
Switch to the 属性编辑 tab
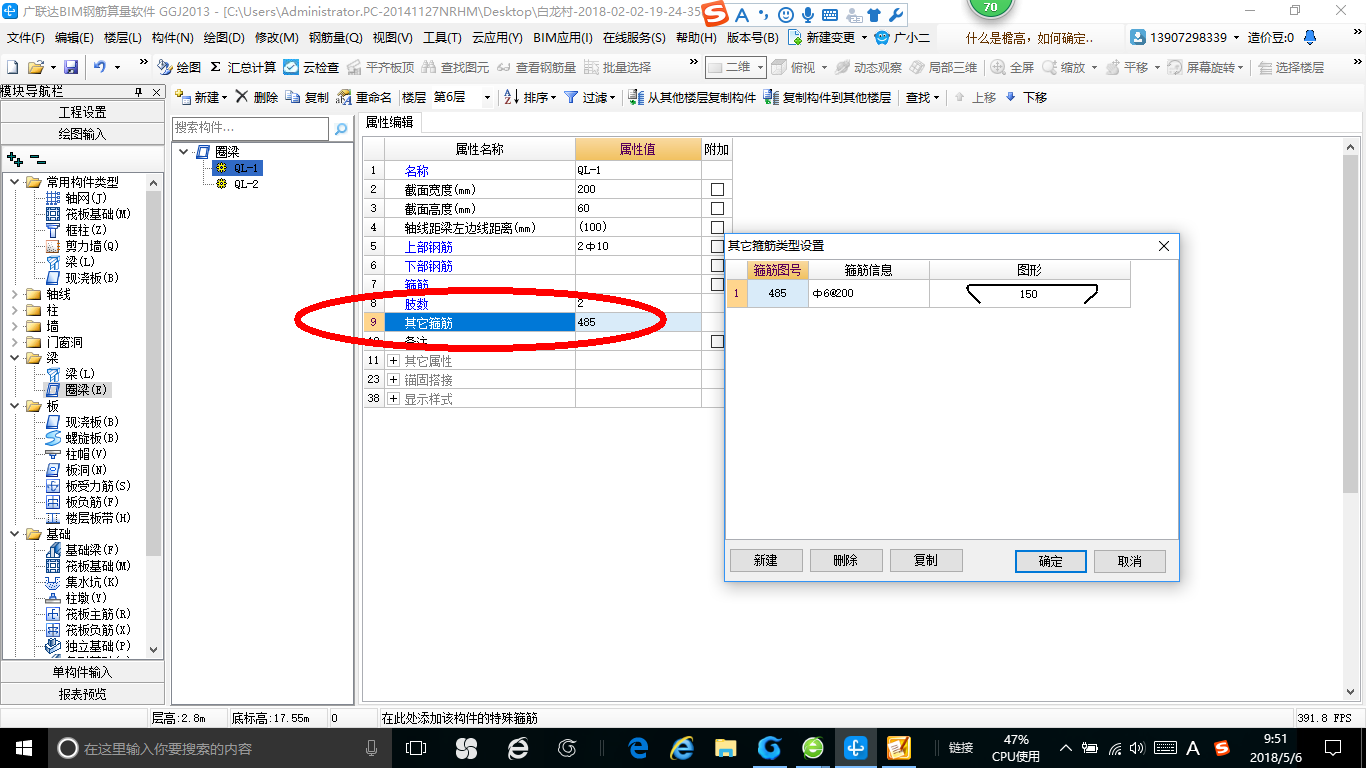(x=389, y=122)
